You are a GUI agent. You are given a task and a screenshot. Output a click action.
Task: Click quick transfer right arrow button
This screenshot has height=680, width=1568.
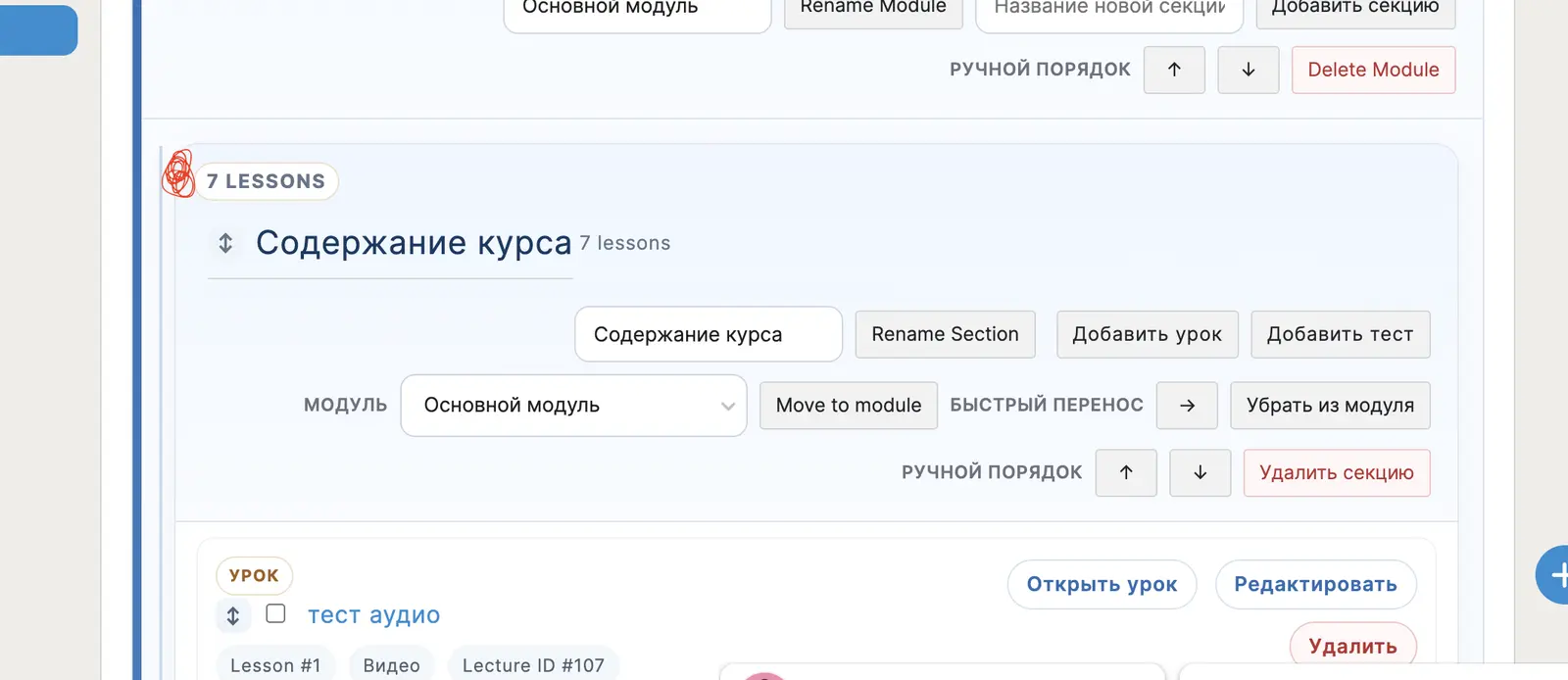(1187, 406)
